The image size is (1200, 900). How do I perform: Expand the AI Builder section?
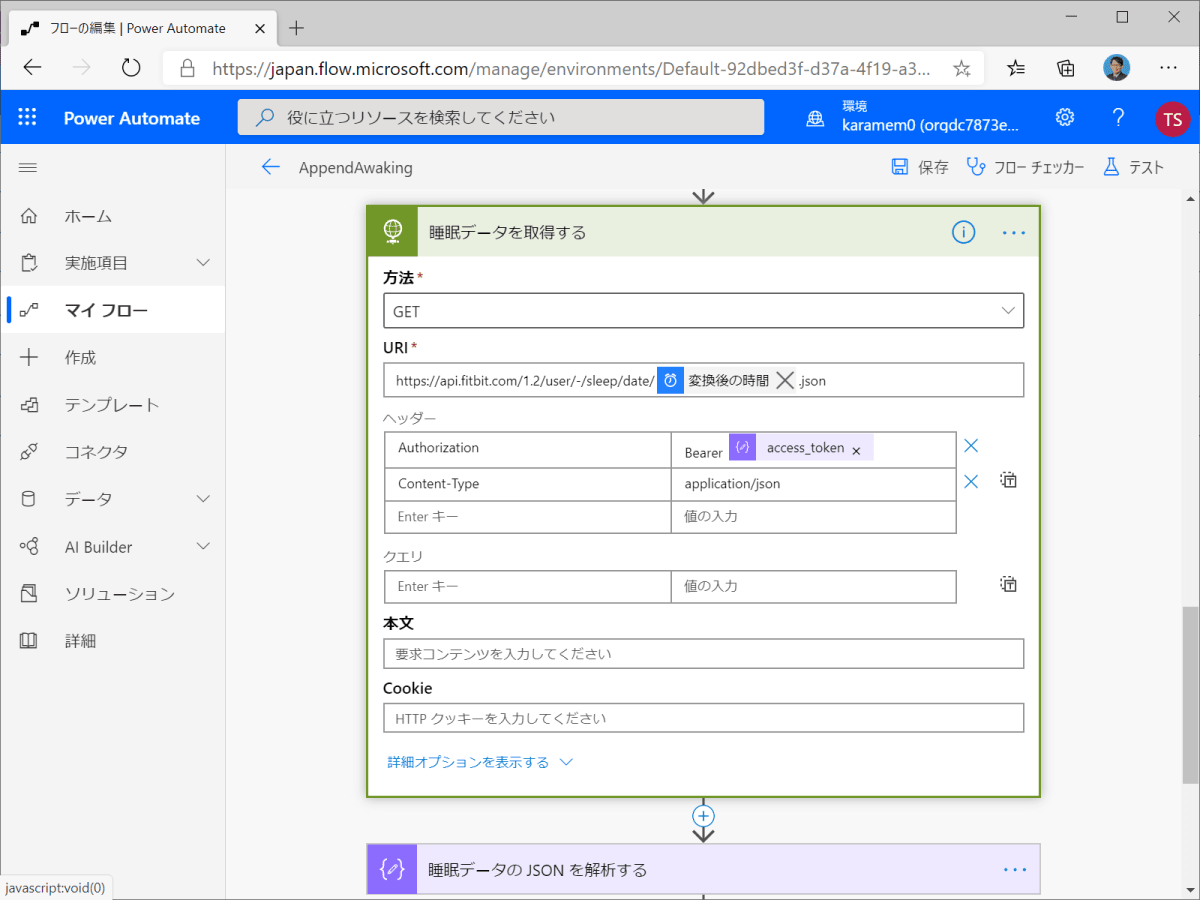(x=204, y=546)
